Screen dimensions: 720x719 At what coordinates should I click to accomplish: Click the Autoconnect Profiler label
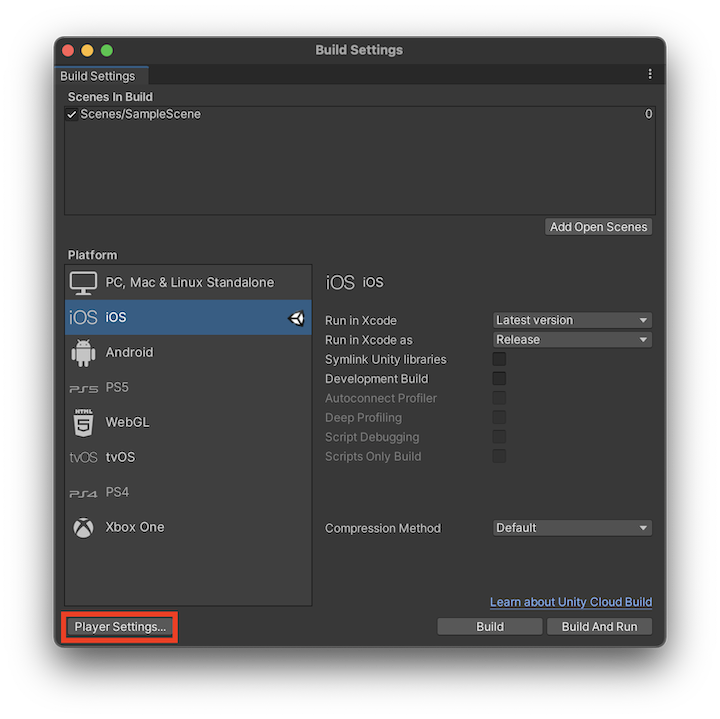pos(381,398)
